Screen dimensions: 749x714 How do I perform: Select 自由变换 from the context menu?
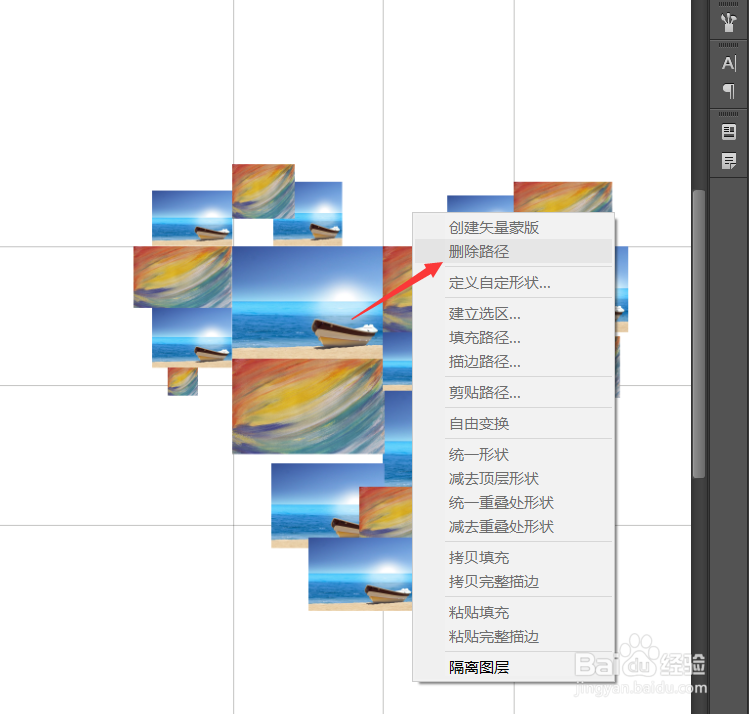[x=514, y=424]
